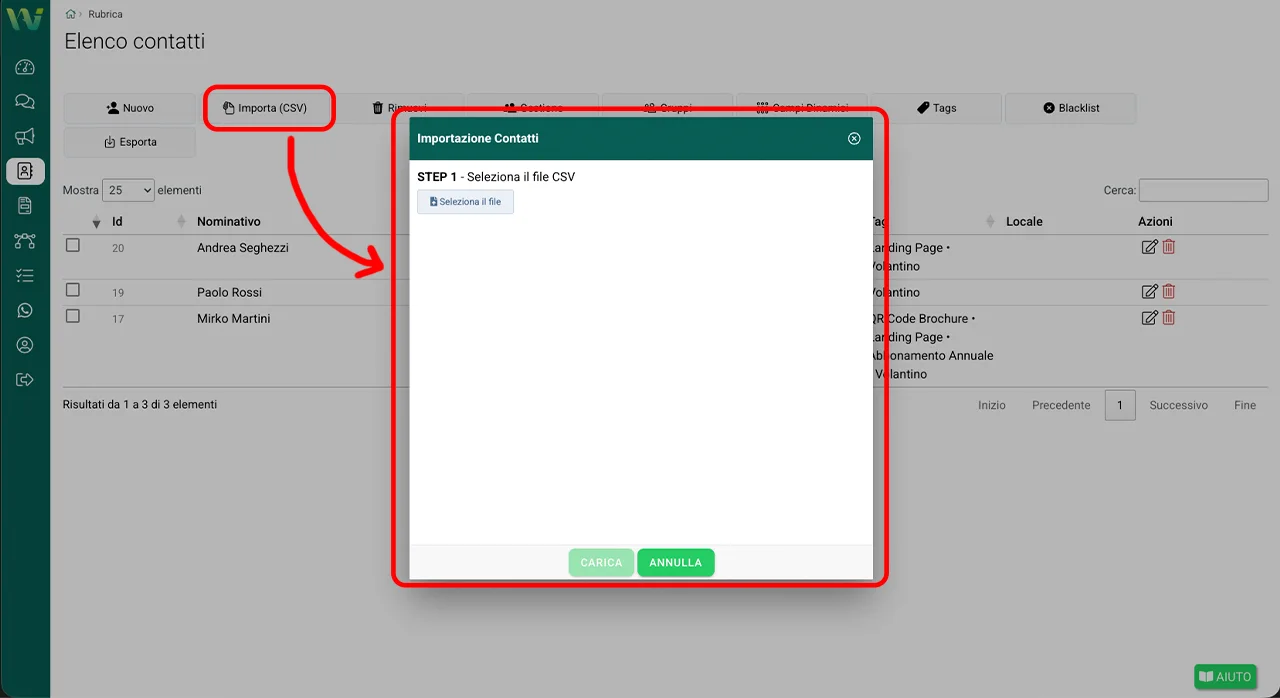Image resolution: width=1280 pixels, height=698 pixels.
Task: Open the Tags manager
Action: [936, 108]
